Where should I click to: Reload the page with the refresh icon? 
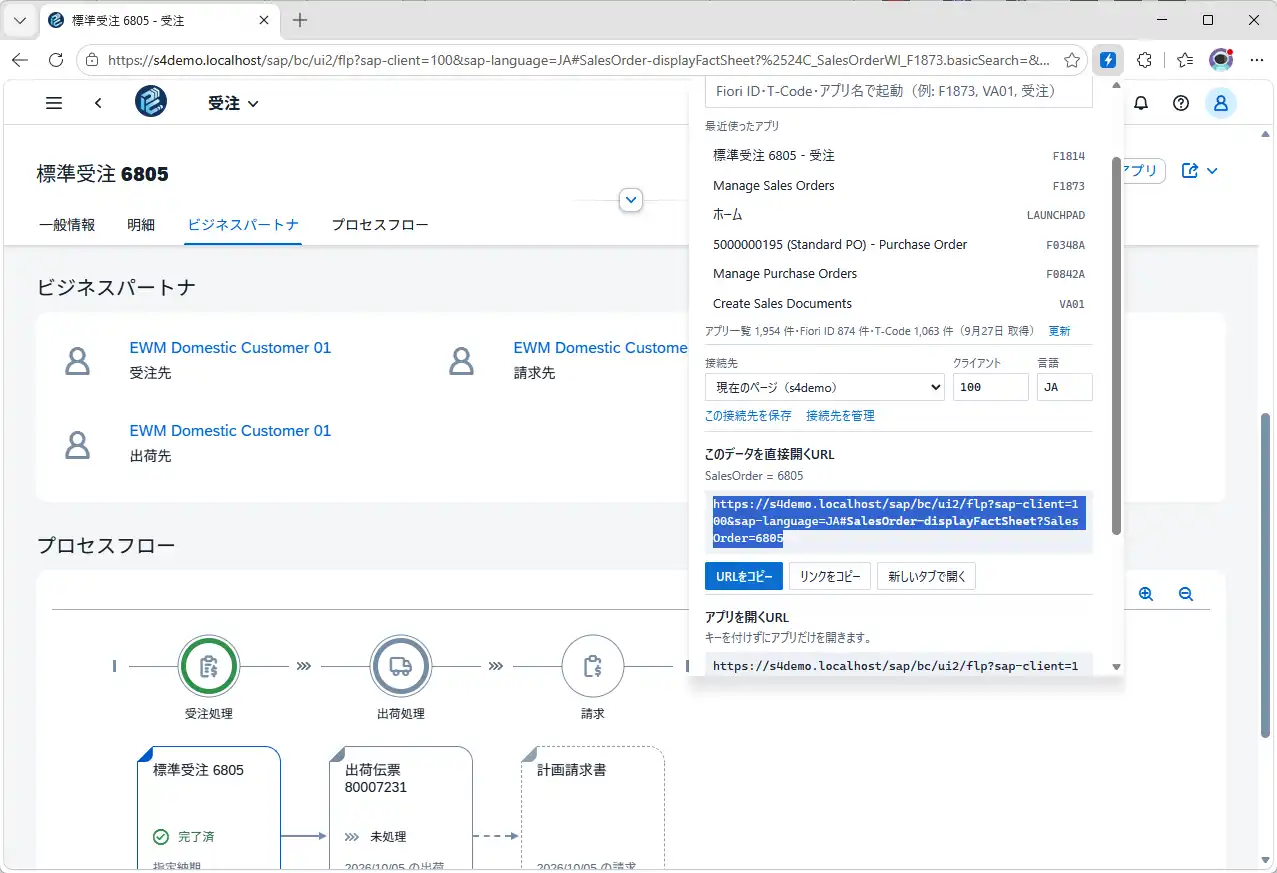(x=56, y=60)
